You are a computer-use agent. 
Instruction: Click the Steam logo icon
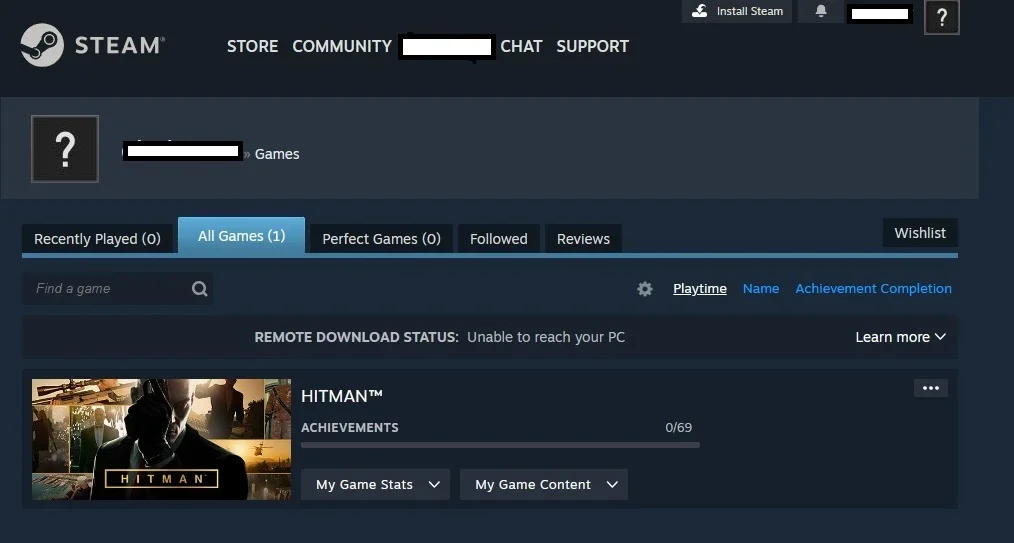[42, 45]
